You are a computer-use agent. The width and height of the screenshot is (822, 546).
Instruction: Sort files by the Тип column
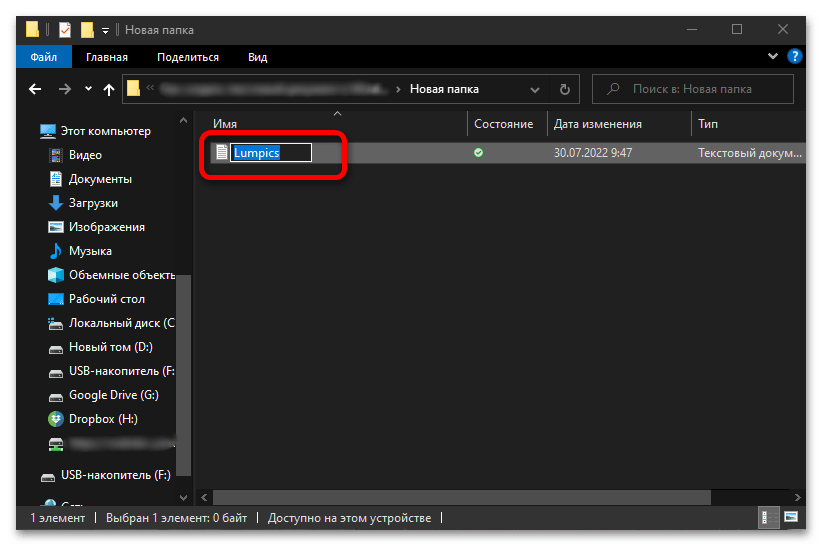click(x=708, y=124)
